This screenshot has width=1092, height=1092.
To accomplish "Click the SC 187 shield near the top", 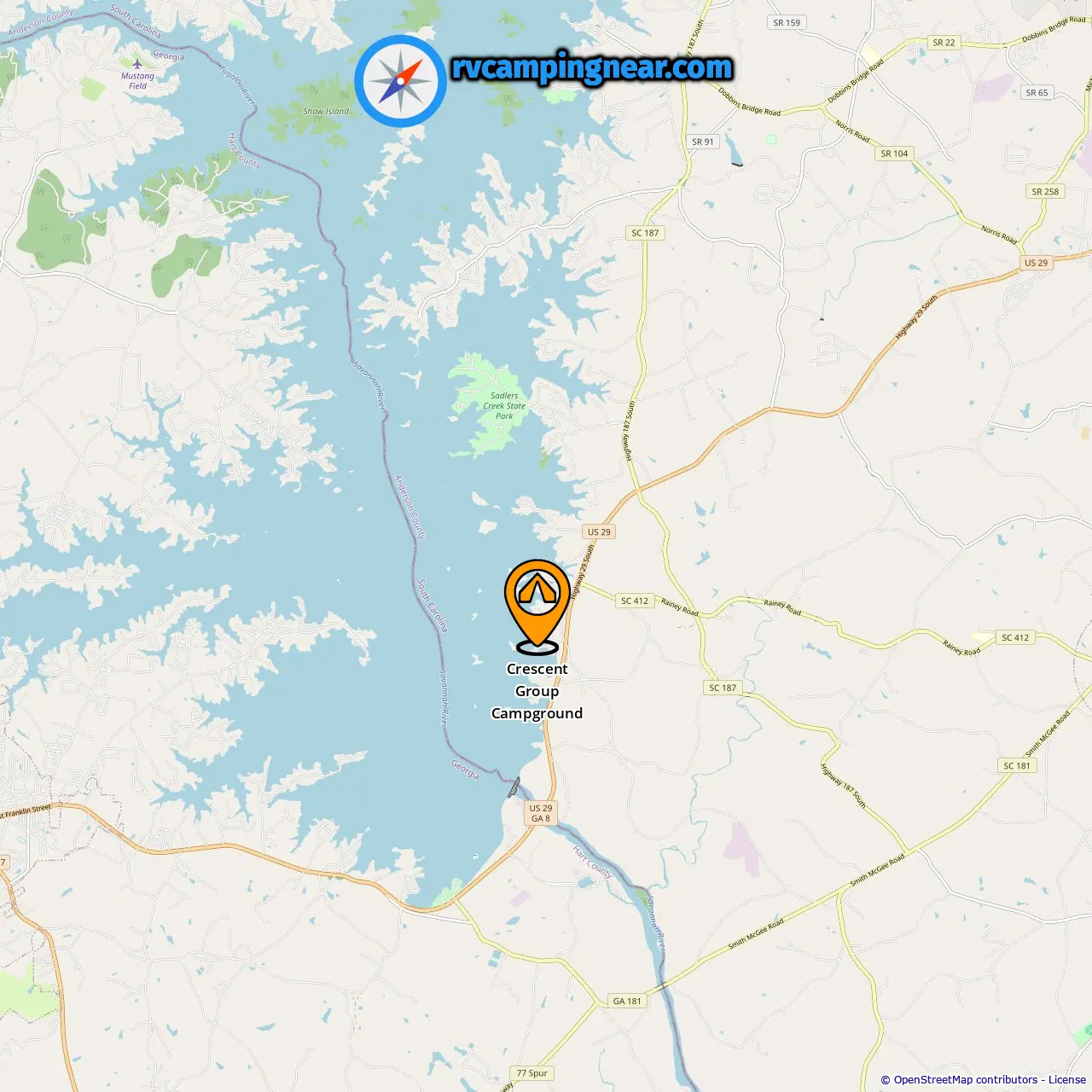I will click(645, 233).
